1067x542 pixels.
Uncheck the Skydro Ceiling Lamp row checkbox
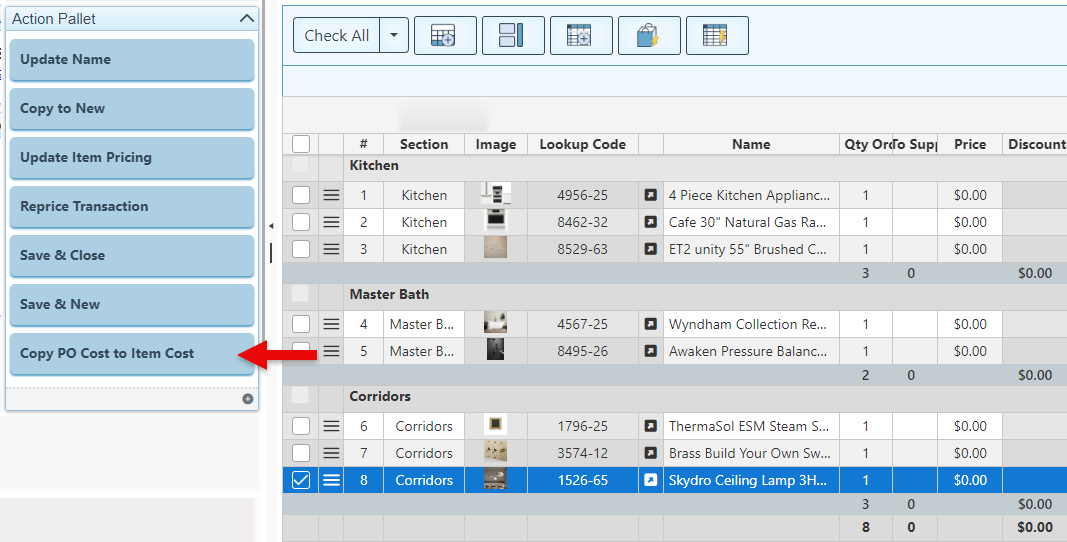(x=301, y=480)
